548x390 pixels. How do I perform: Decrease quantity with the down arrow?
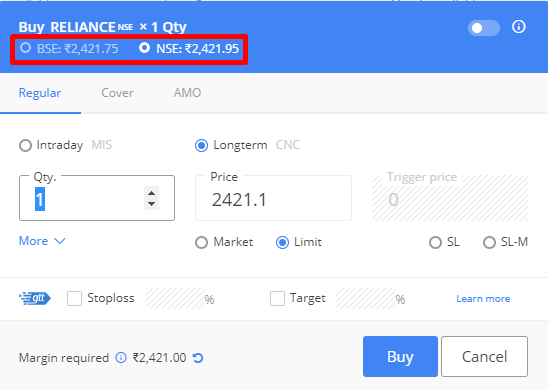pyautogui.click(x=152, y=204)
